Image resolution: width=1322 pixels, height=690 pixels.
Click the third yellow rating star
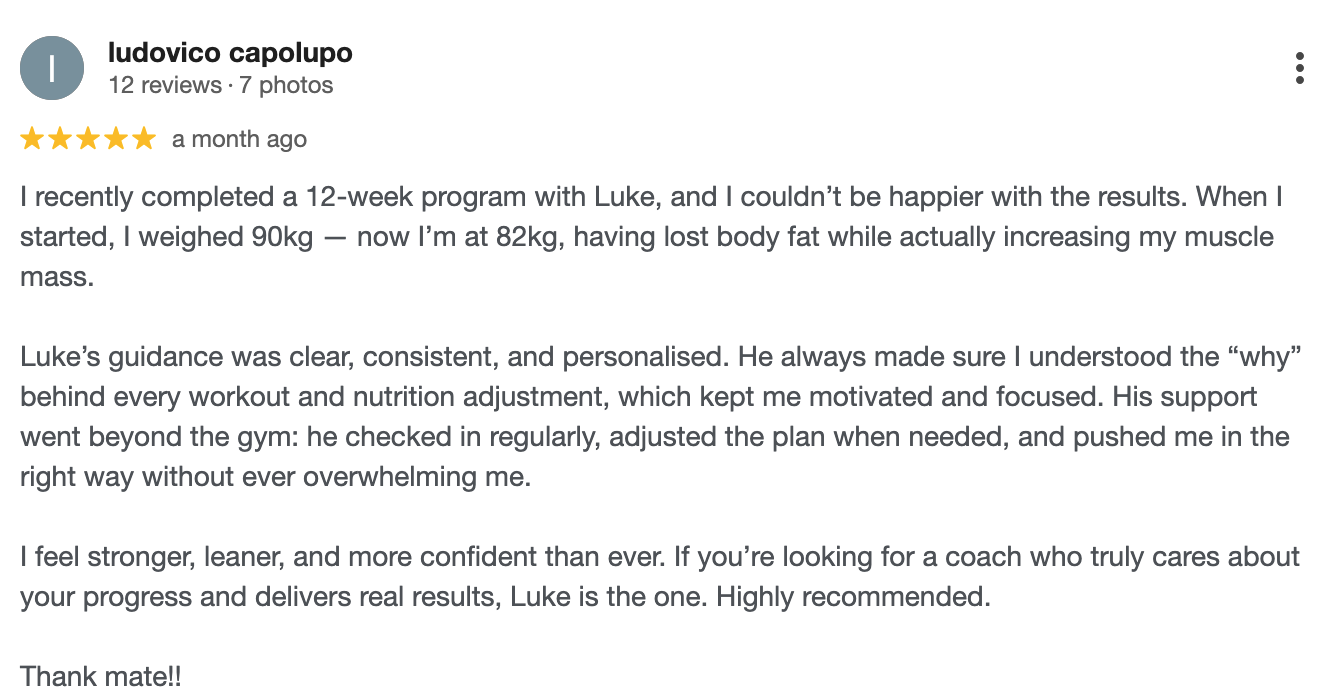click(x=88, y=139)
